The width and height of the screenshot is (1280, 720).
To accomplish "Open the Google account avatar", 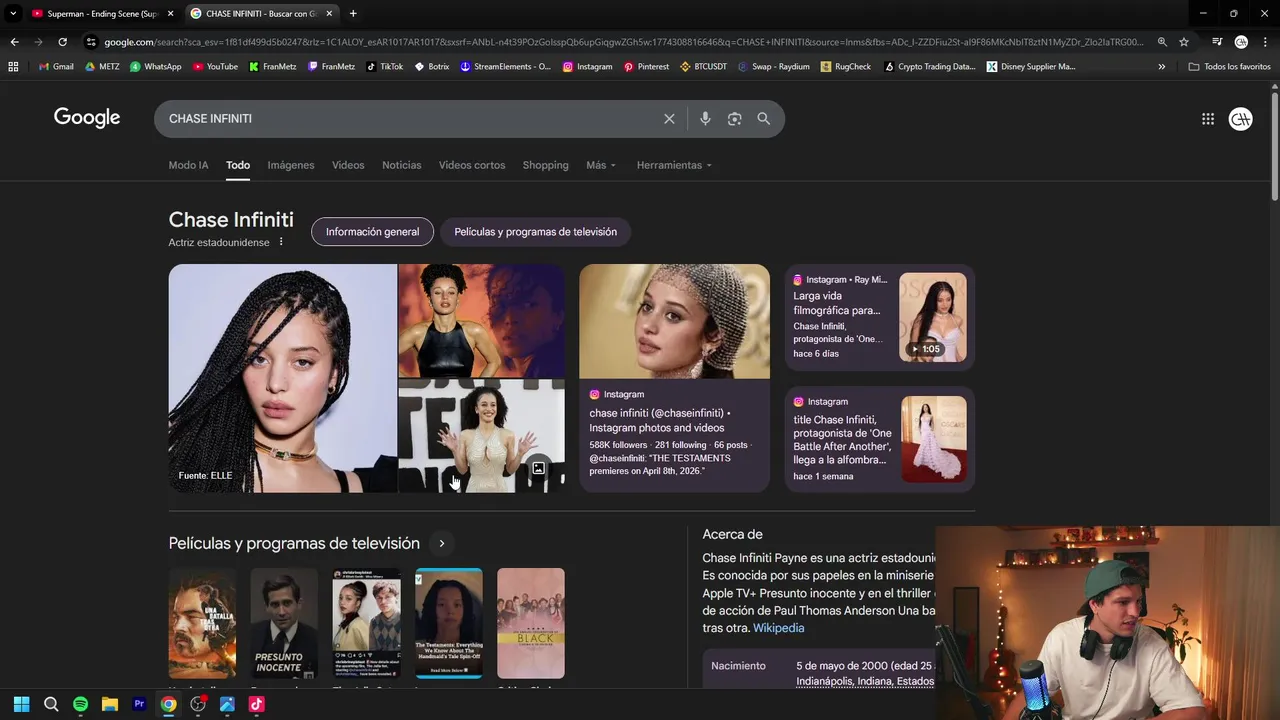I will click(1241, 118).
